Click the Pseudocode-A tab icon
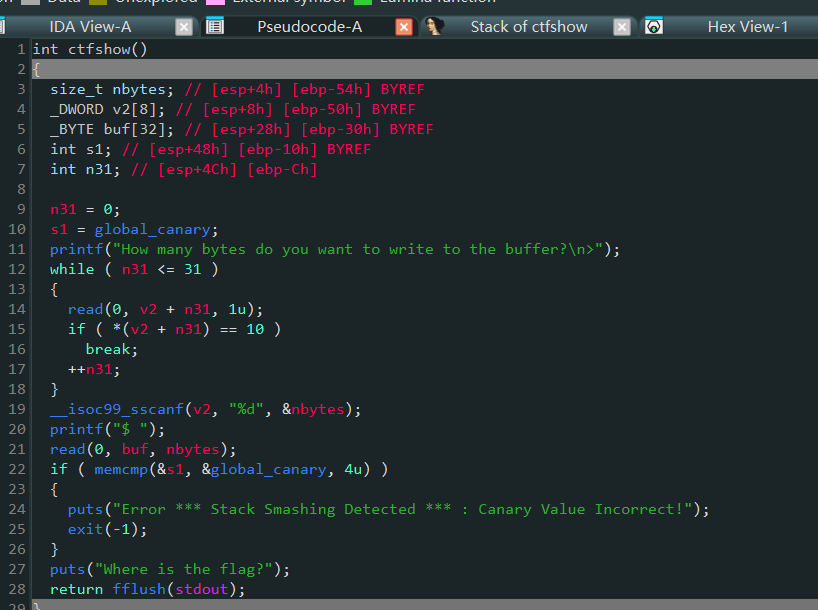 (x=215, y=27)
